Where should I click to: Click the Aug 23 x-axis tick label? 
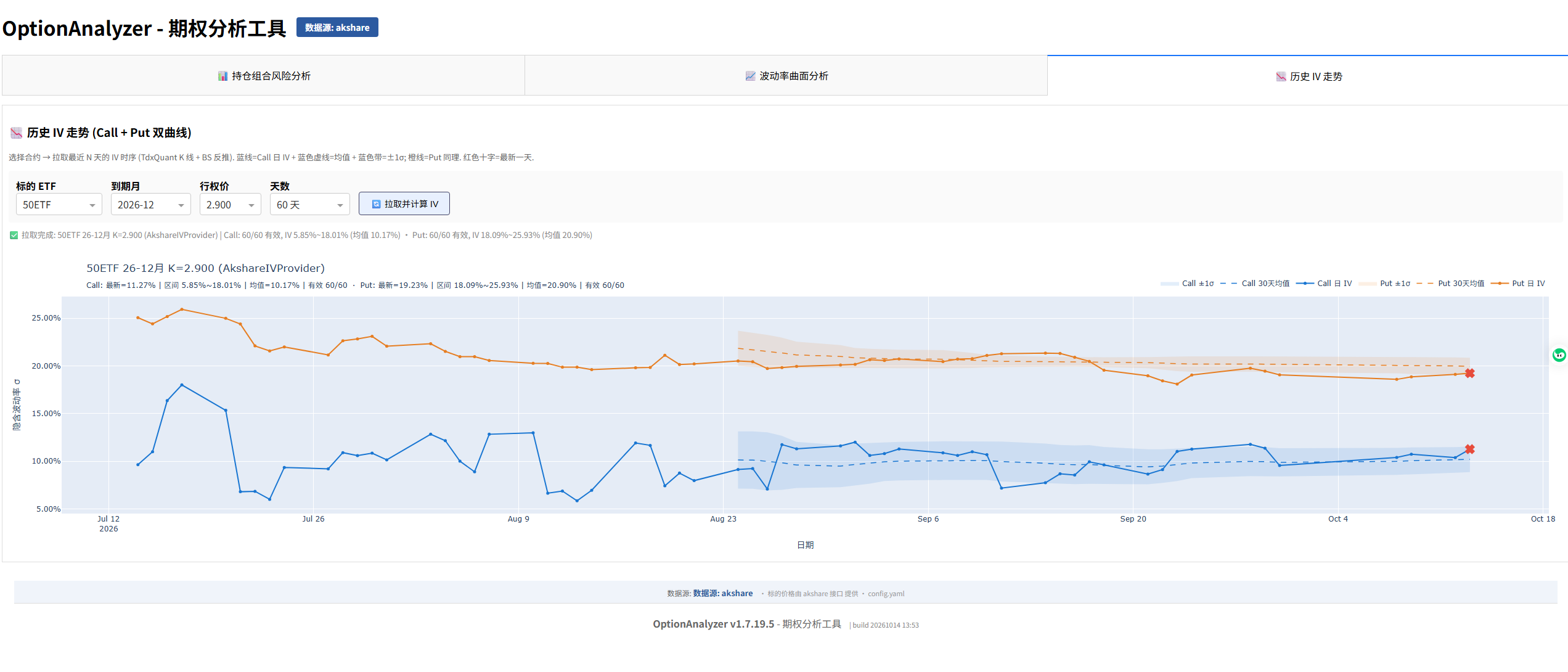coord(723,518)
